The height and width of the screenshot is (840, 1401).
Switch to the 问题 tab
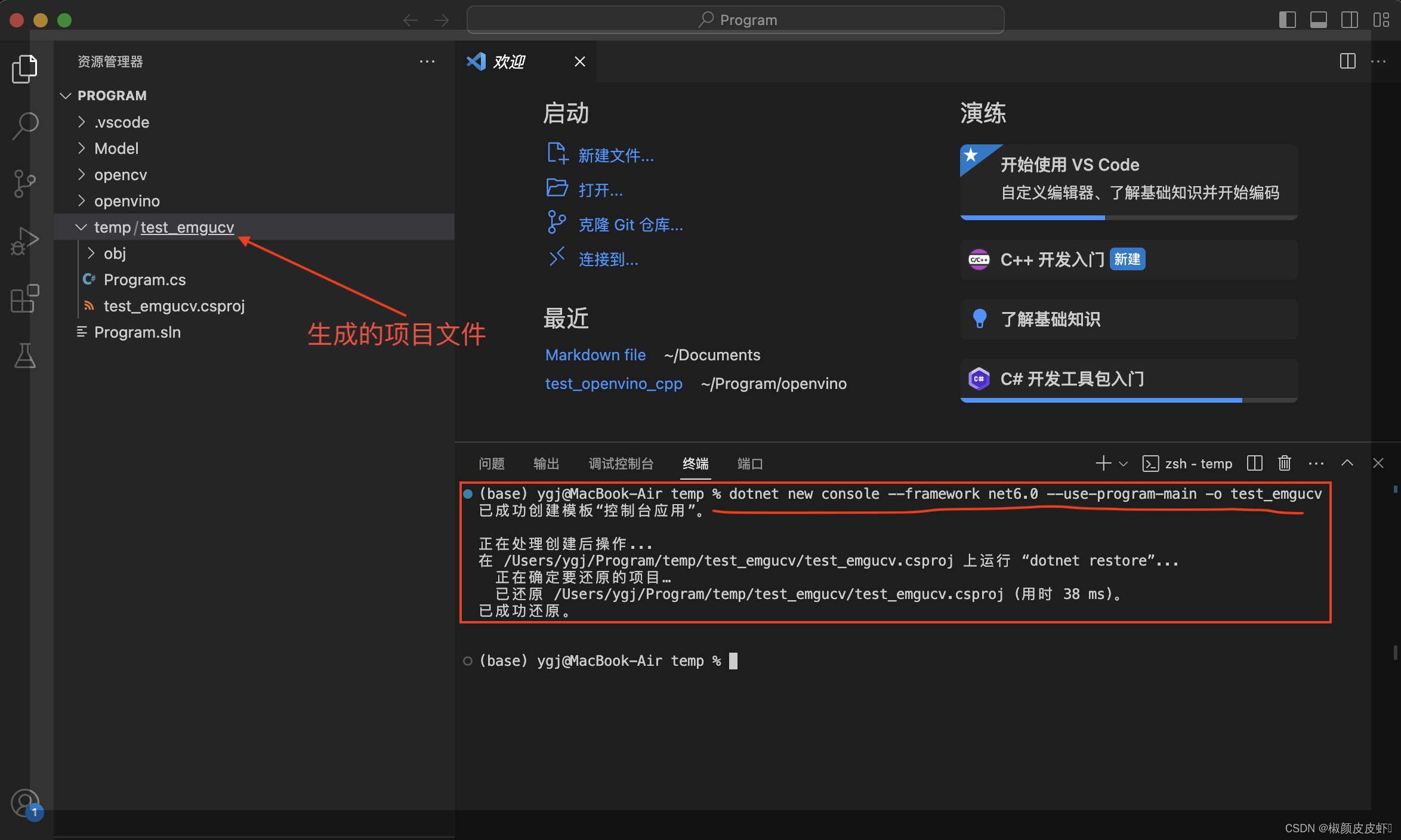492,464
